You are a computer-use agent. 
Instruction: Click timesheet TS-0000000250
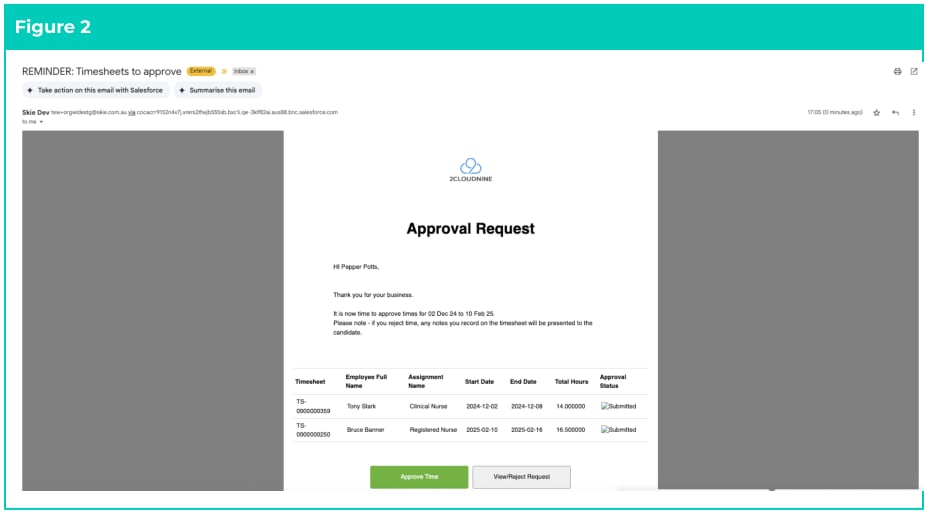(x=314, y=430)
